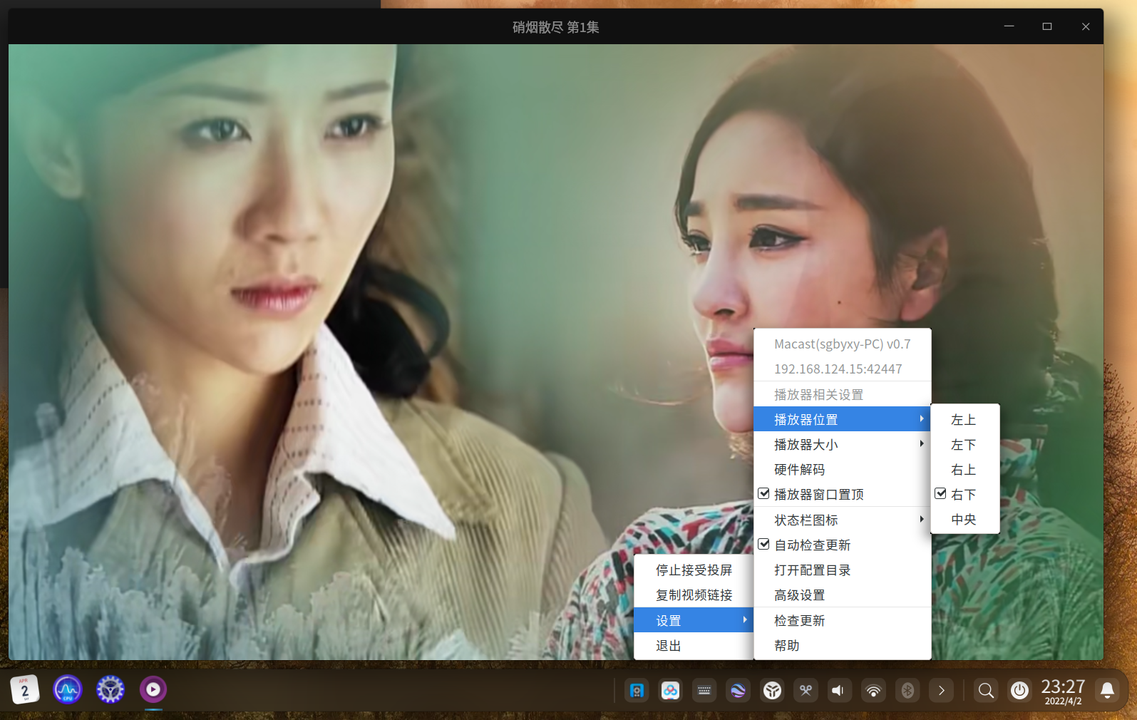
Task: Open the CPU system monitor dock icon
Action: click(67, 690)
